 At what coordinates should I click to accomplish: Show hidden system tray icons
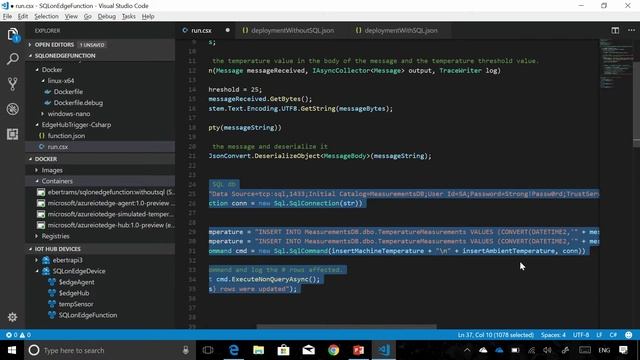[467, 350]
